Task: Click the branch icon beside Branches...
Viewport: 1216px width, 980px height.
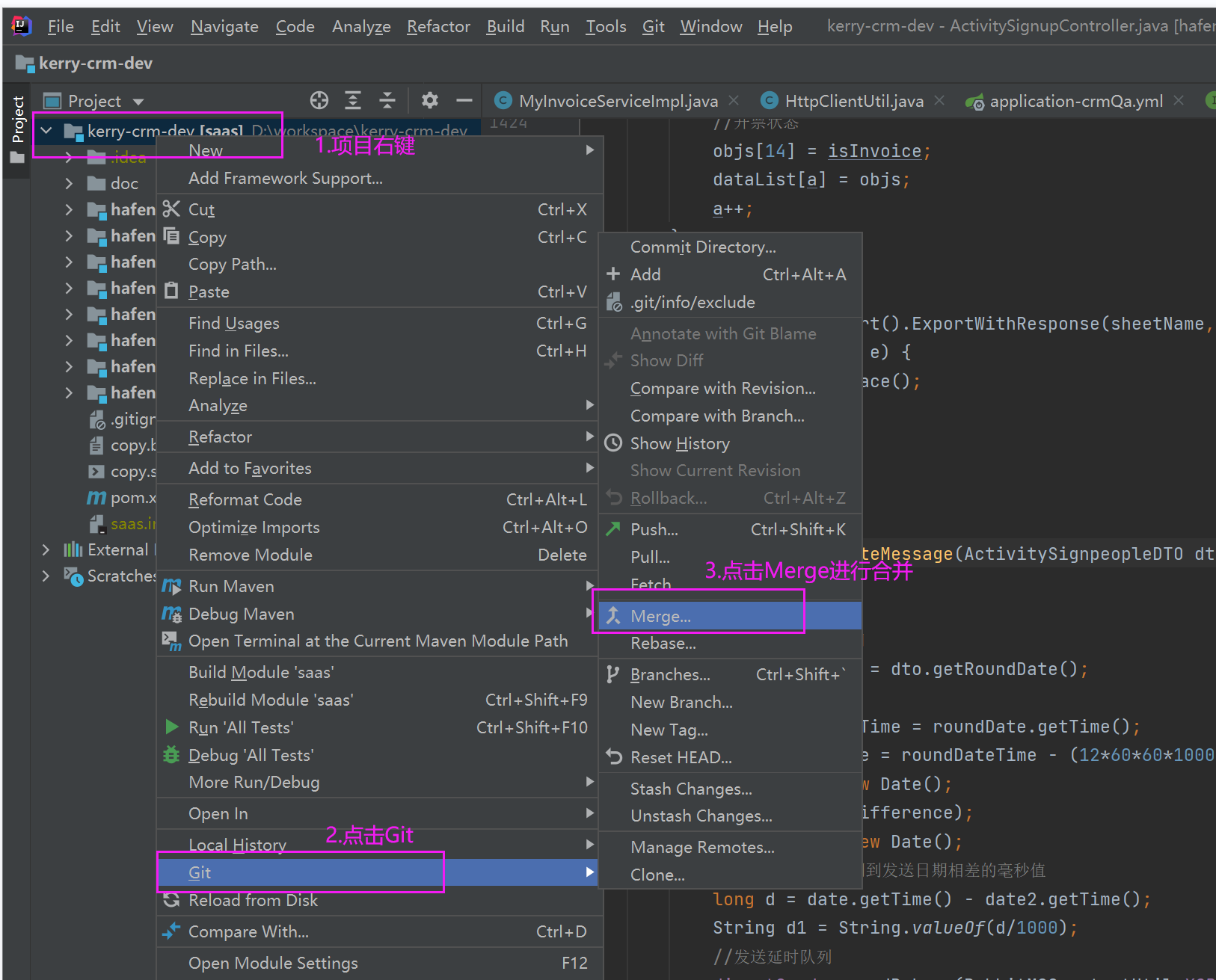Action: tap(612, 674)
